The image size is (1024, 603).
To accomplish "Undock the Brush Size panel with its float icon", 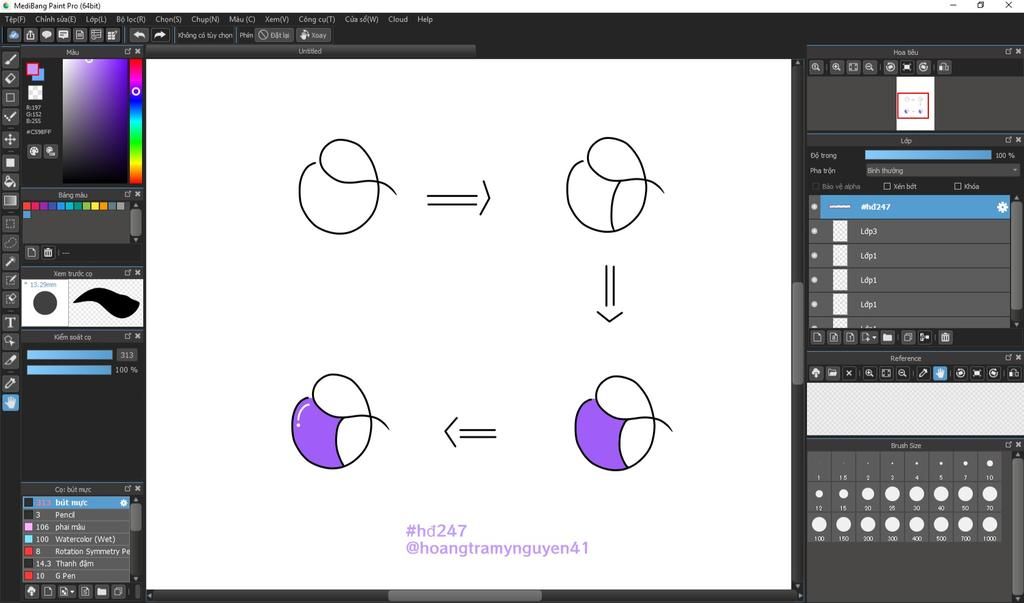I will tap(1008, 445).
